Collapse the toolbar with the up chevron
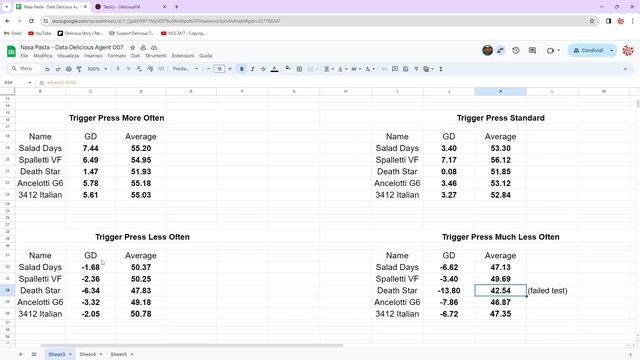 tap(625, 69)
